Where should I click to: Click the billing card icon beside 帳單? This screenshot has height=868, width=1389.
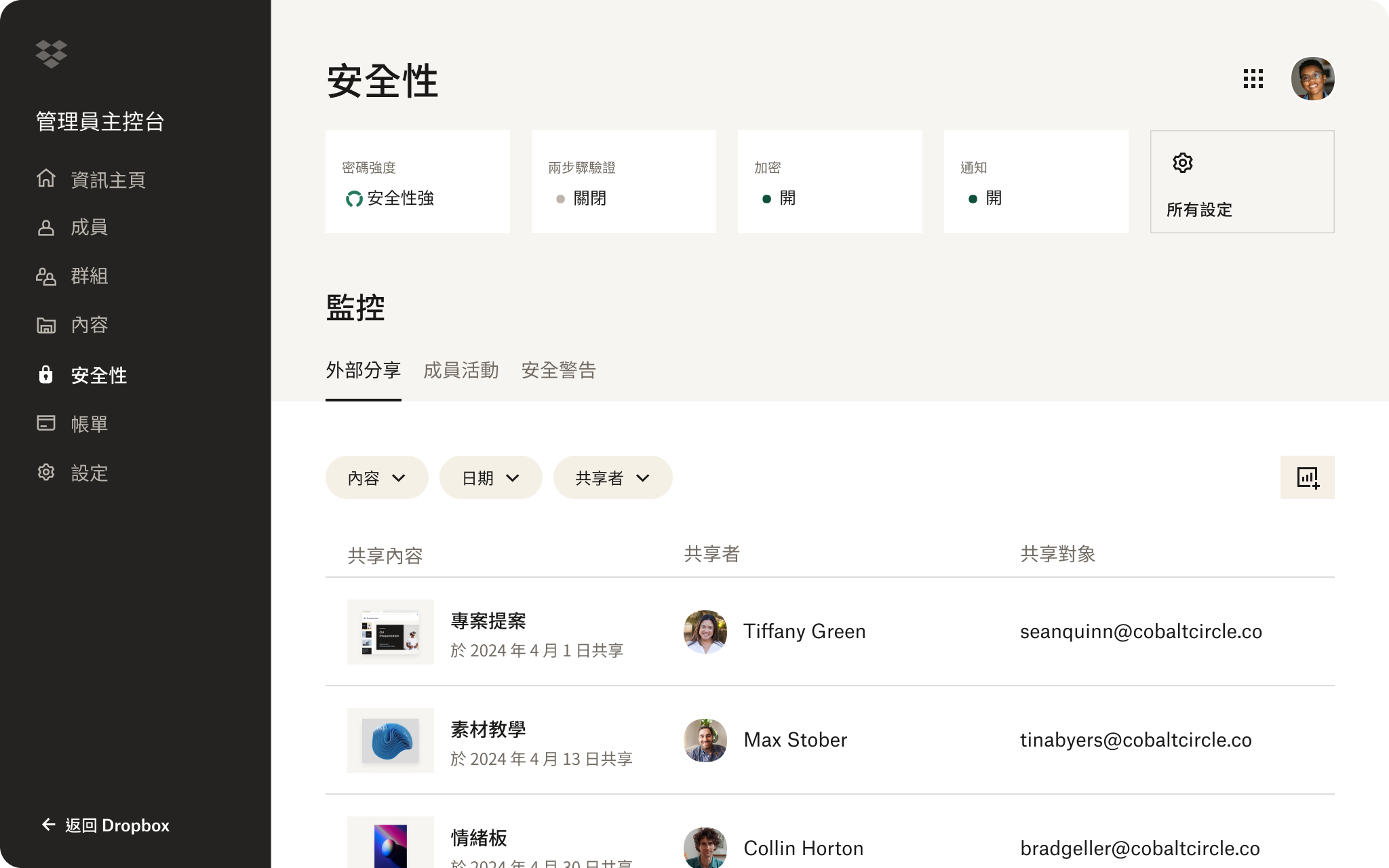[x=46, y=423]
